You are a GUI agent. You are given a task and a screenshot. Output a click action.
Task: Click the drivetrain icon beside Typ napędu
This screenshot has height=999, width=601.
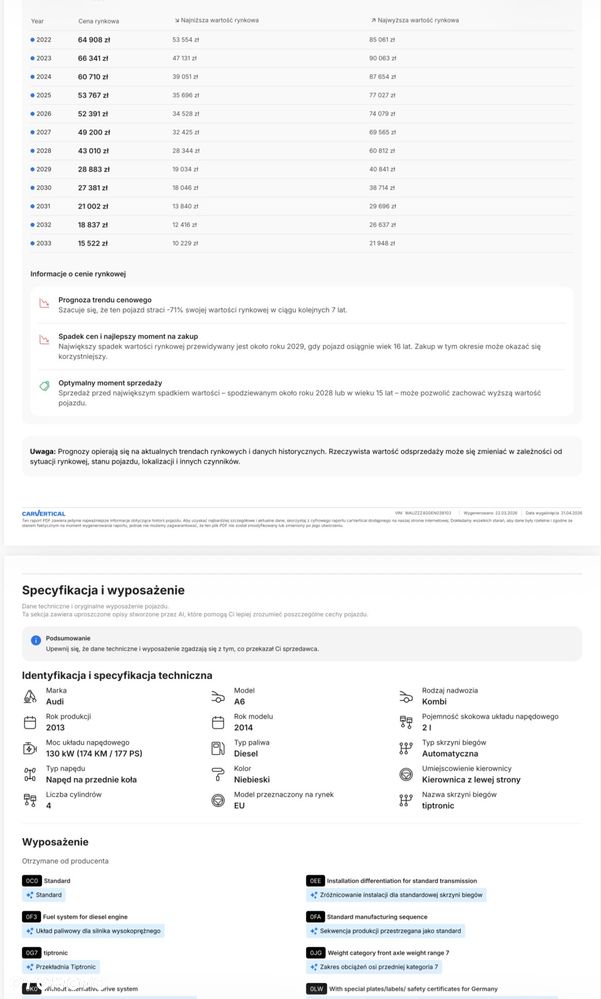(30, 773)
